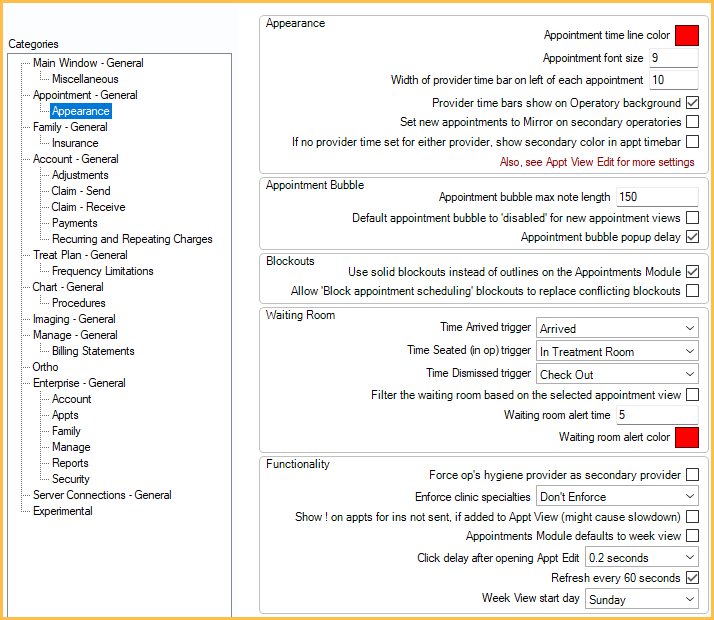714x620 pixels.
Task: Select Main Window - General category
Action: tap(88, 63)
